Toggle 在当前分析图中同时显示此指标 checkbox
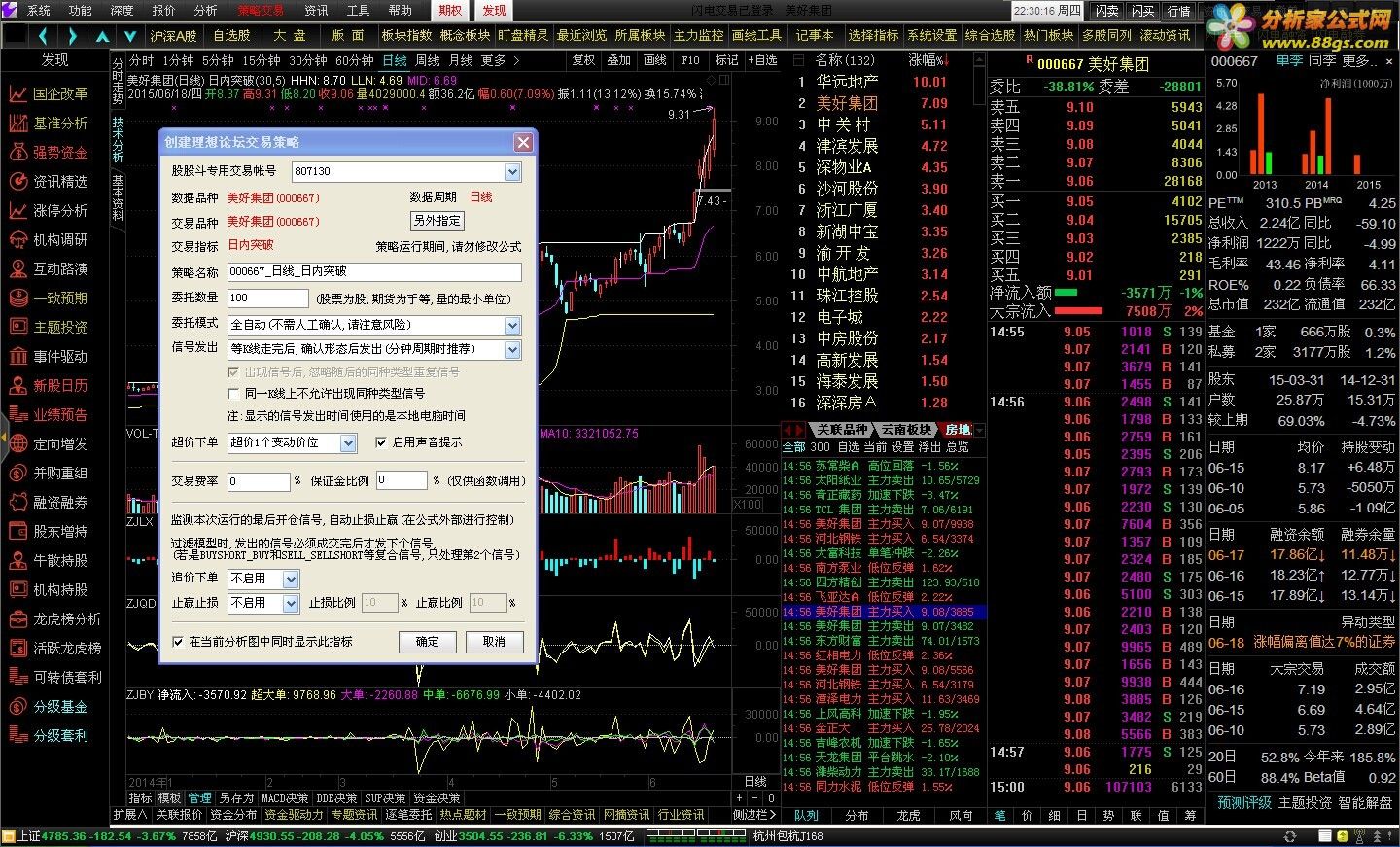The width and height of the screenshot is (1400, 847). (178, 642)
